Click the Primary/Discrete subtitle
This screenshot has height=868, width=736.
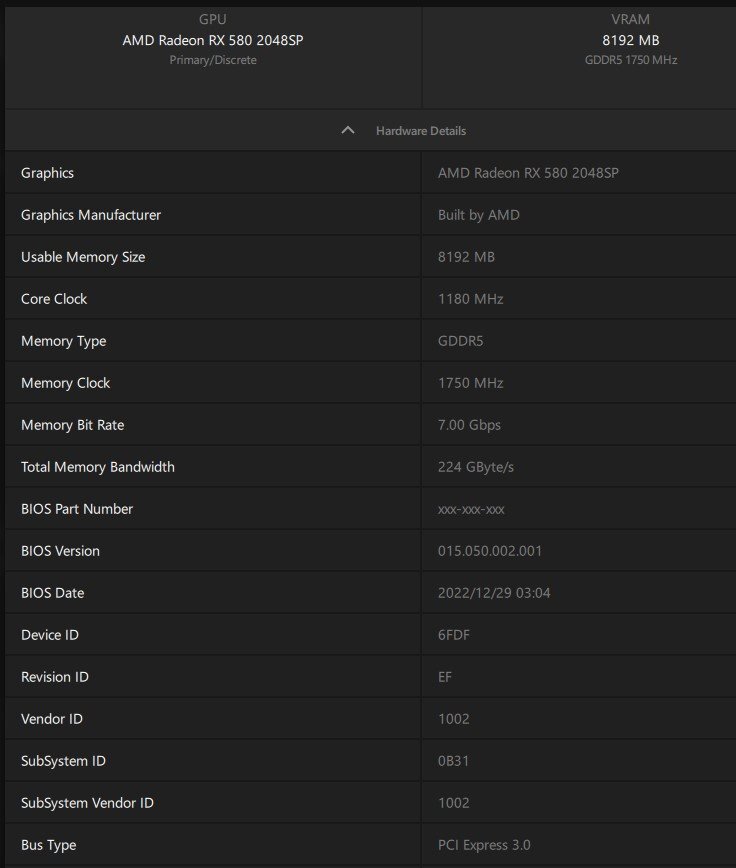coord(213,60)
